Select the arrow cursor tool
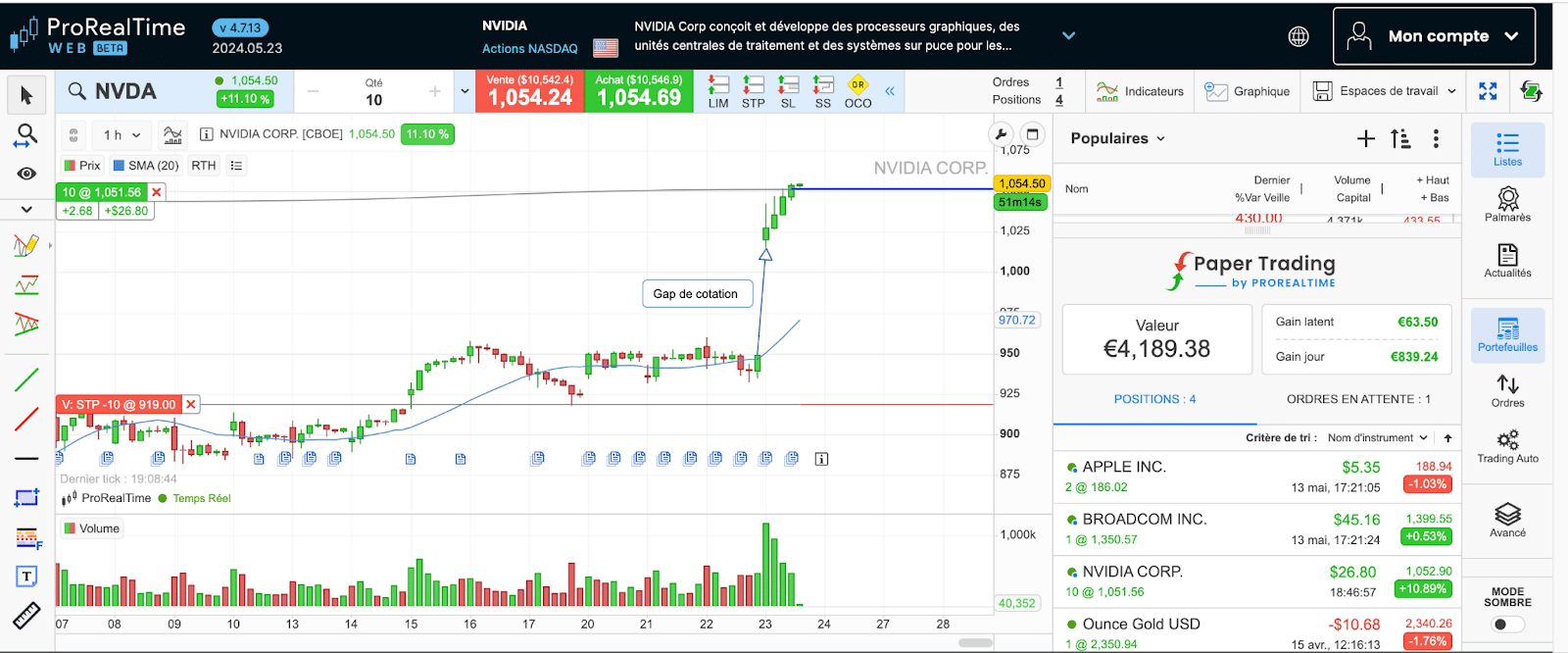 tap(26, 94)
